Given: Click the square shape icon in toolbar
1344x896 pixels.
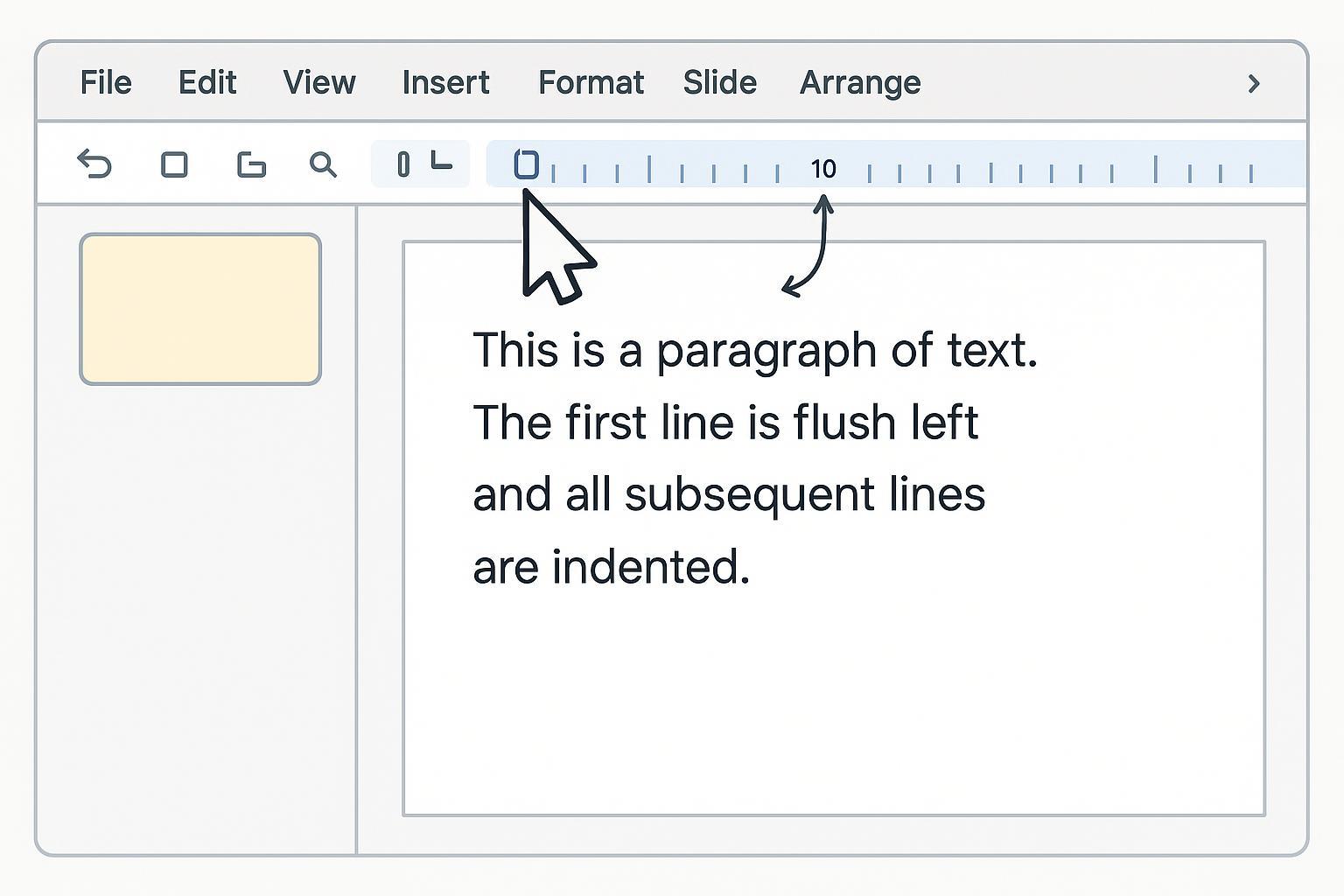Looking at the screenshot, I should (x=174, y=164).
